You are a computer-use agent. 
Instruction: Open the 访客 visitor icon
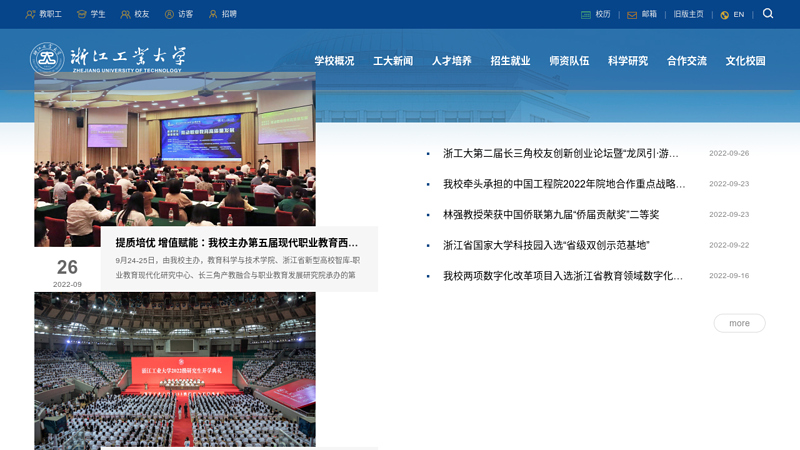(169, 14)
